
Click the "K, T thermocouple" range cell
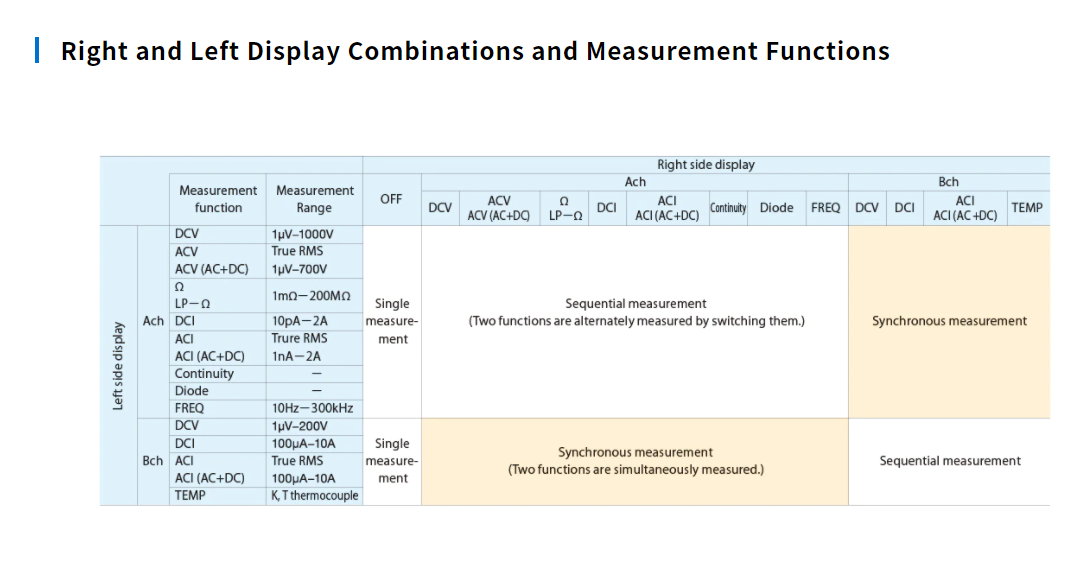pyautogui.click(x=314, y=496)
